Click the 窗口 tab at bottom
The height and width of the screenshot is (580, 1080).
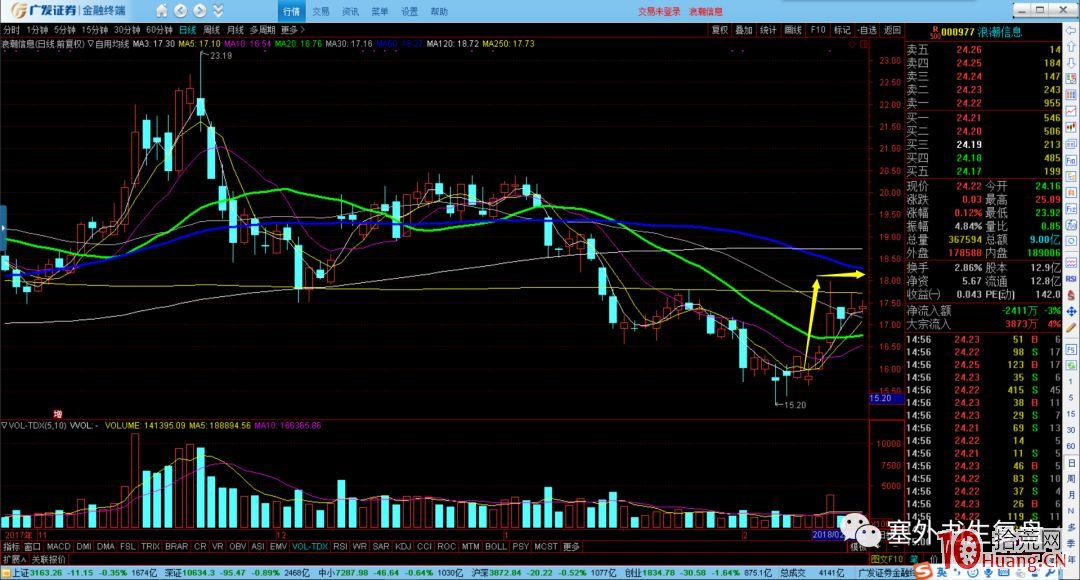tap(33, 546)
